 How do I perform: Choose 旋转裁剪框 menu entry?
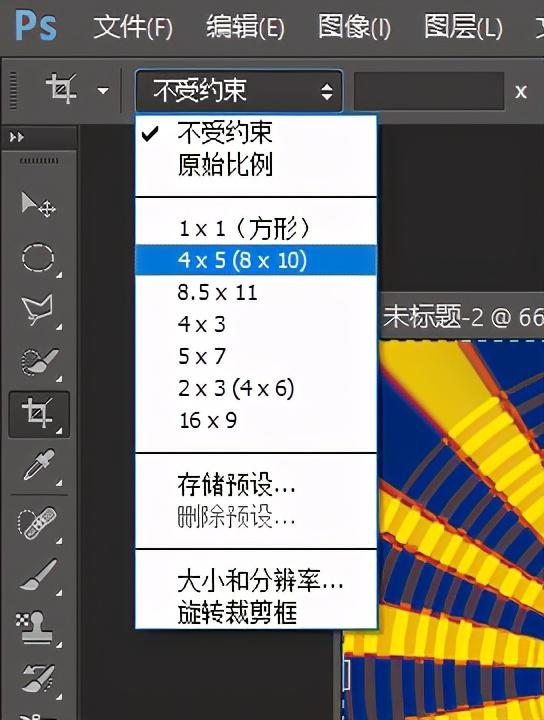click(x=256, y=613)
